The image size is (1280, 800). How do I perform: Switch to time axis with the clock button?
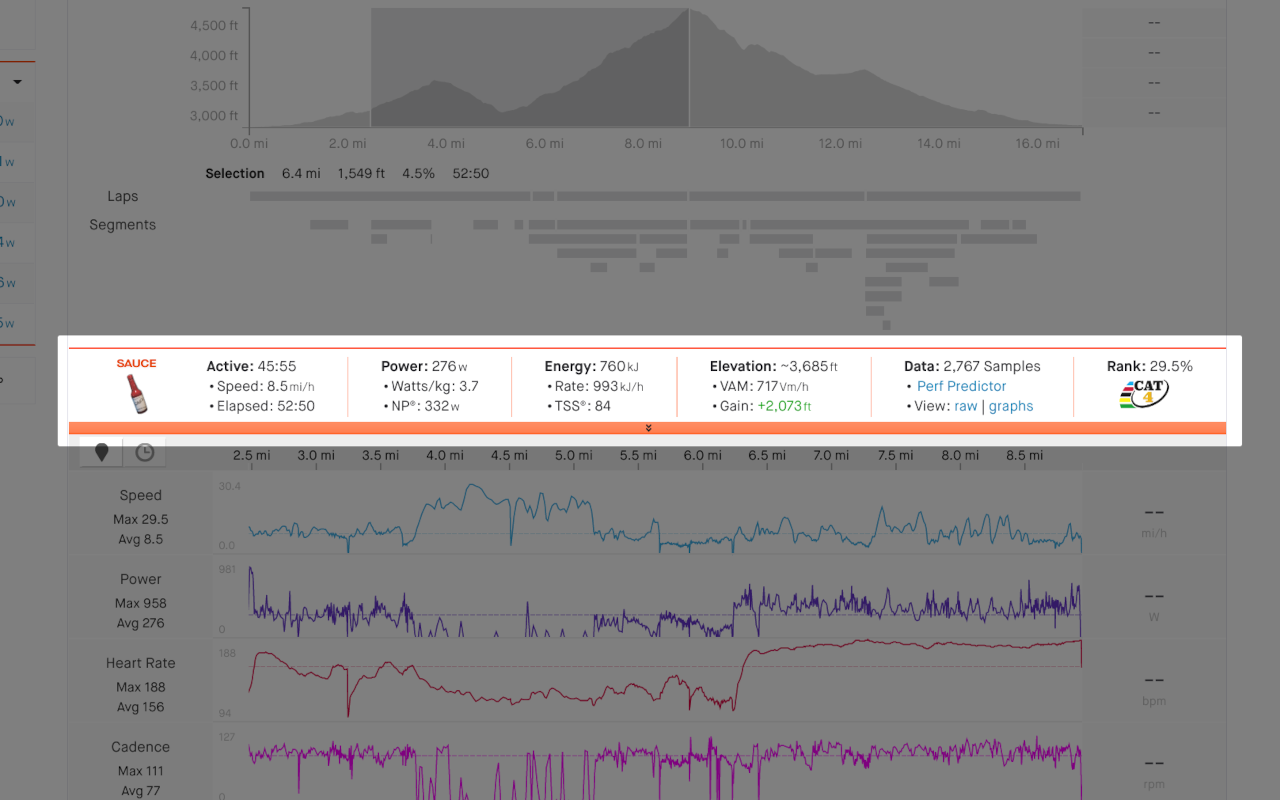click(x=144, y=451)
